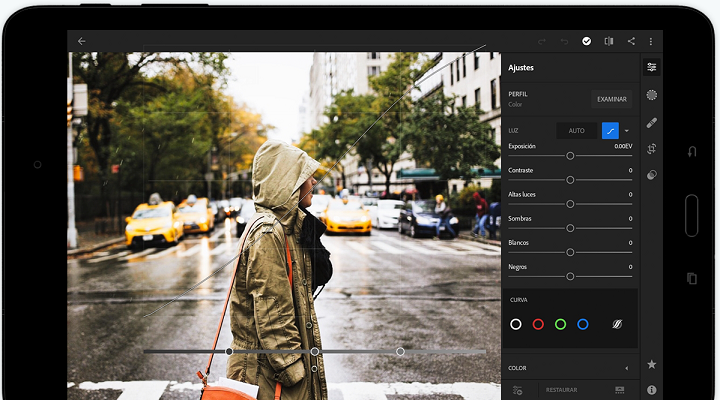
Task: Click the previous settings icon beside Restaurar
Action: coord(518,390)
